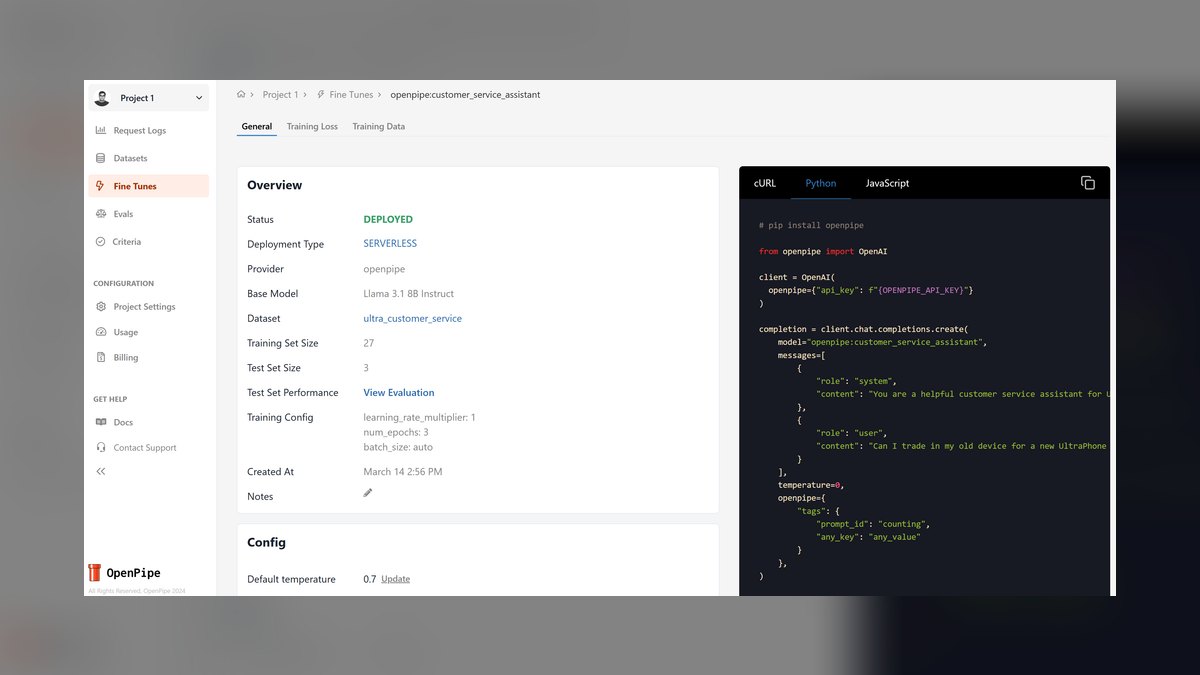Click the pip install openpipe comment
1200x675 pixels.
811,225
